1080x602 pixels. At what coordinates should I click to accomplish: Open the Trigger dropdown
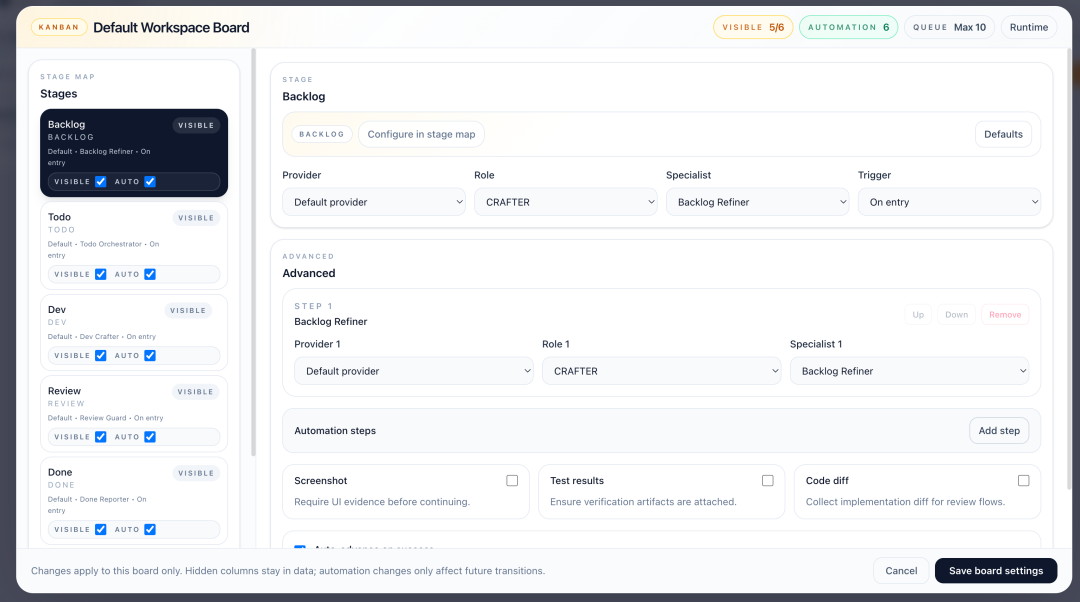coord(949,202)
